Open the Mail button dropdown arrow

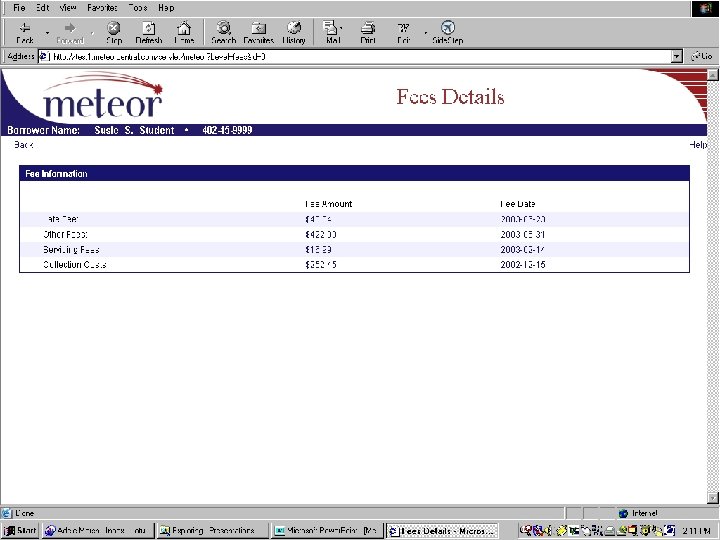[x=341, y=28]
